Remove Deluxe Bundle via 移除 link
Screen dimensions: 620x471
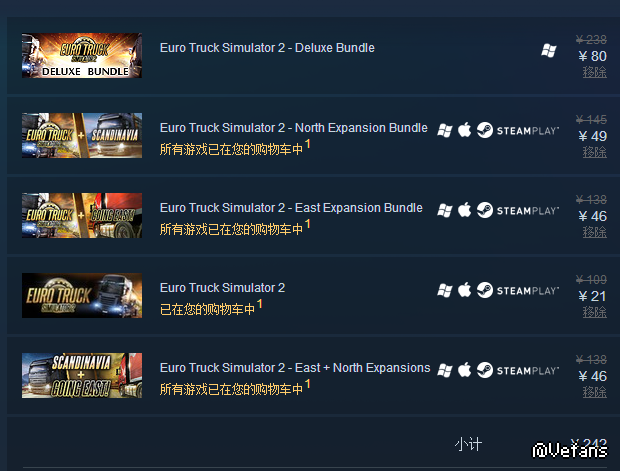594,72
